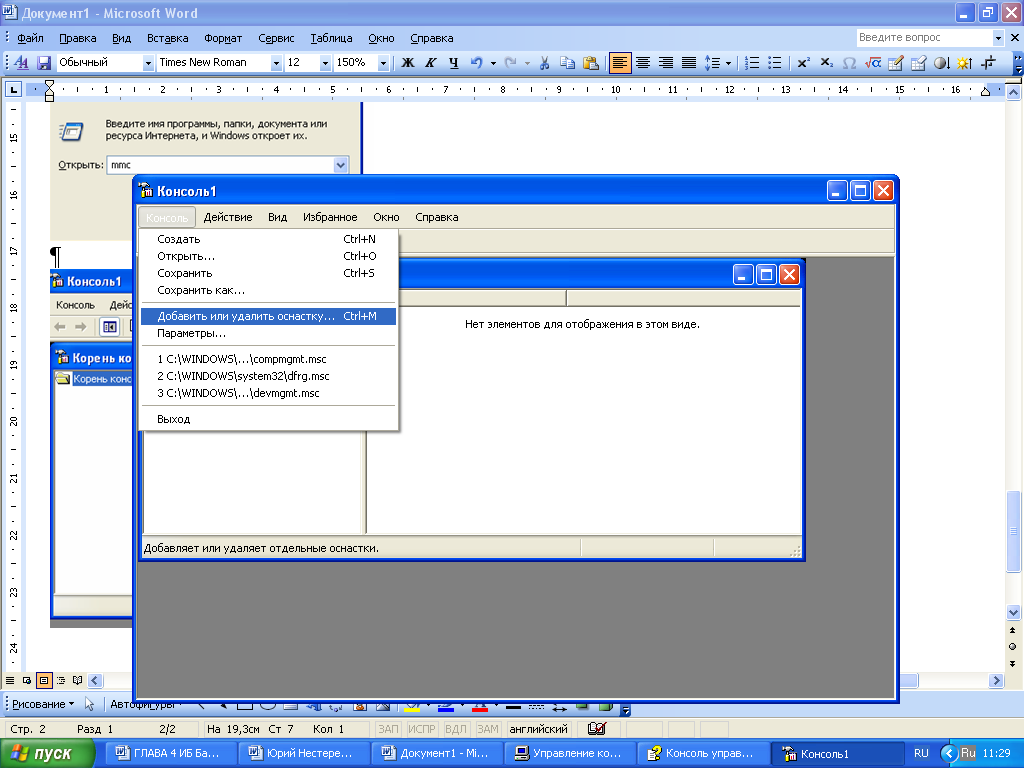
Task: Toggle align left paragraph button
Action: pyautogui.click(x=620, y=63)
